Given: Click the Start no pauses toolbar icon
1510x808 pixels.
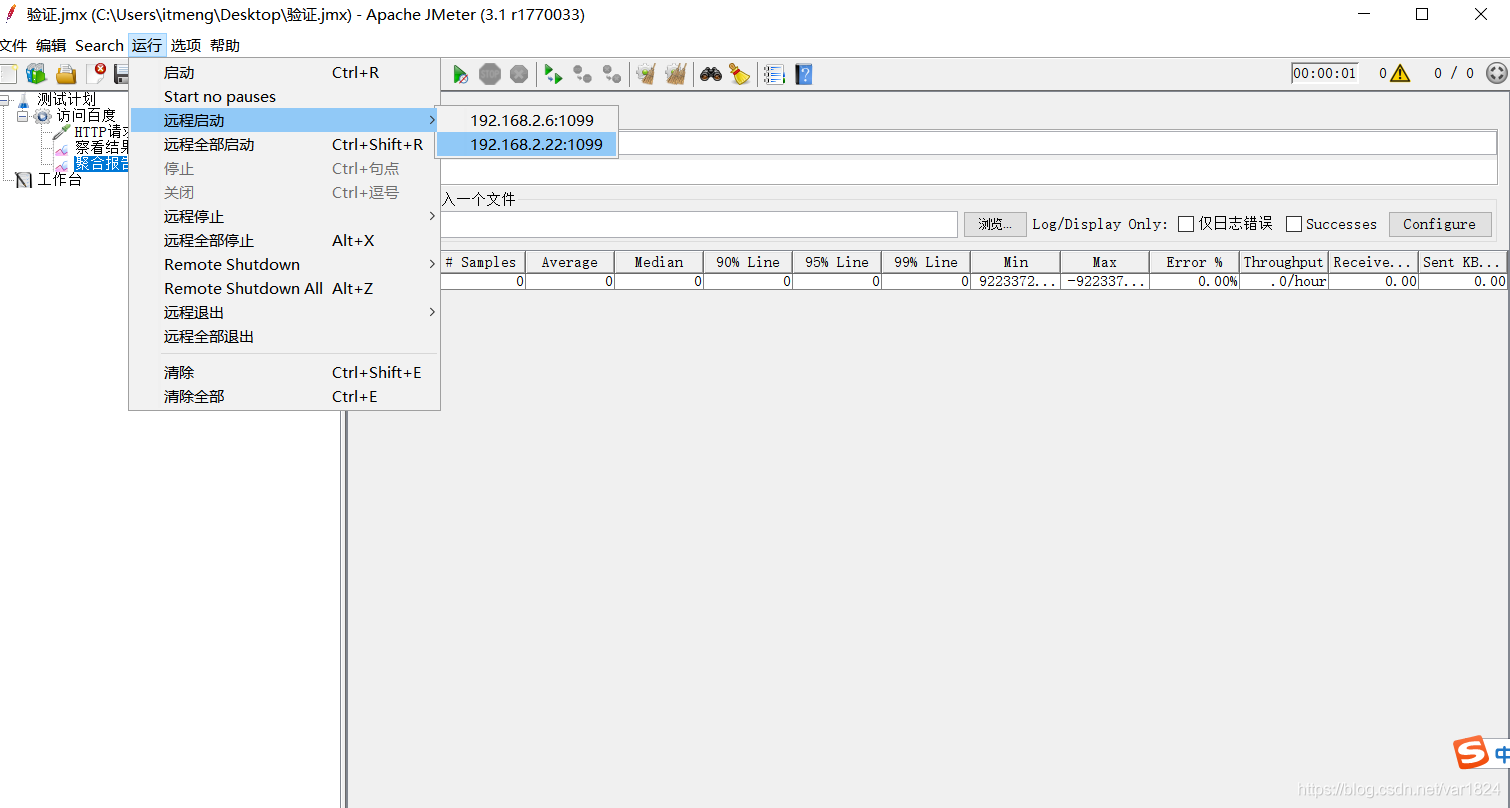Looking at the screenshot, I should [x=460, y=74].
